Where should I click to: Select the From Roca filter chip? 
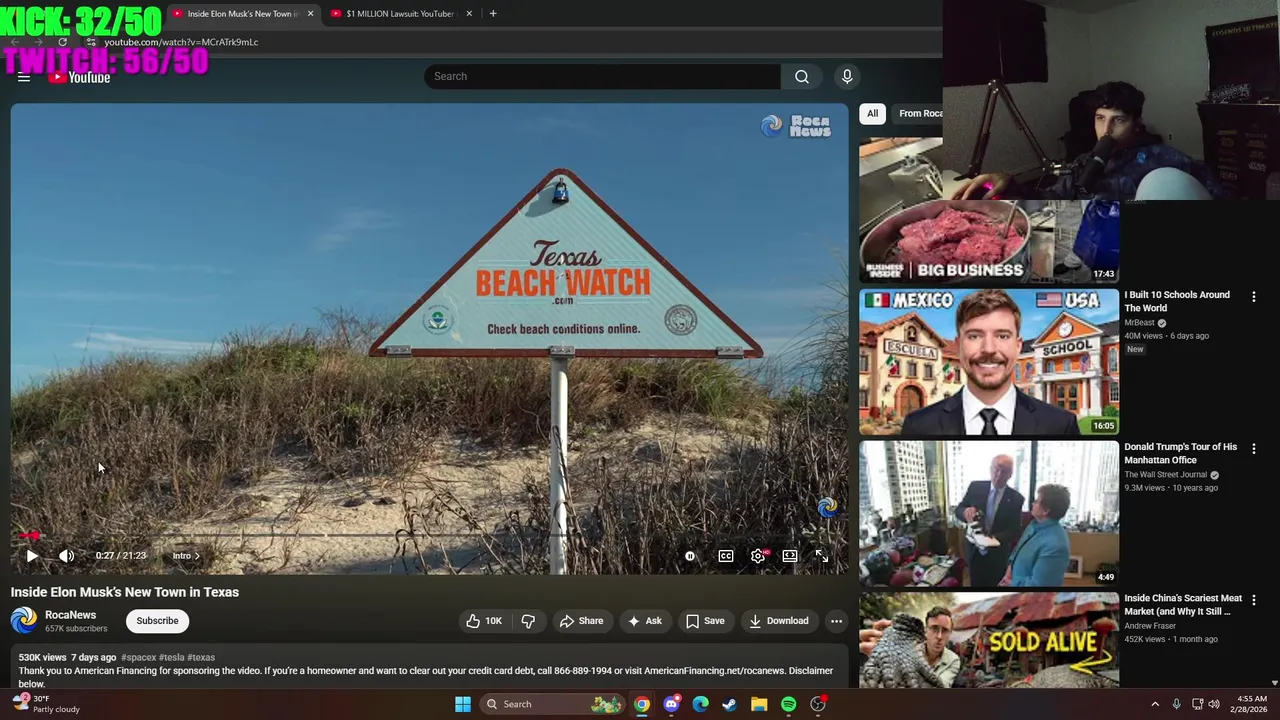920,113
